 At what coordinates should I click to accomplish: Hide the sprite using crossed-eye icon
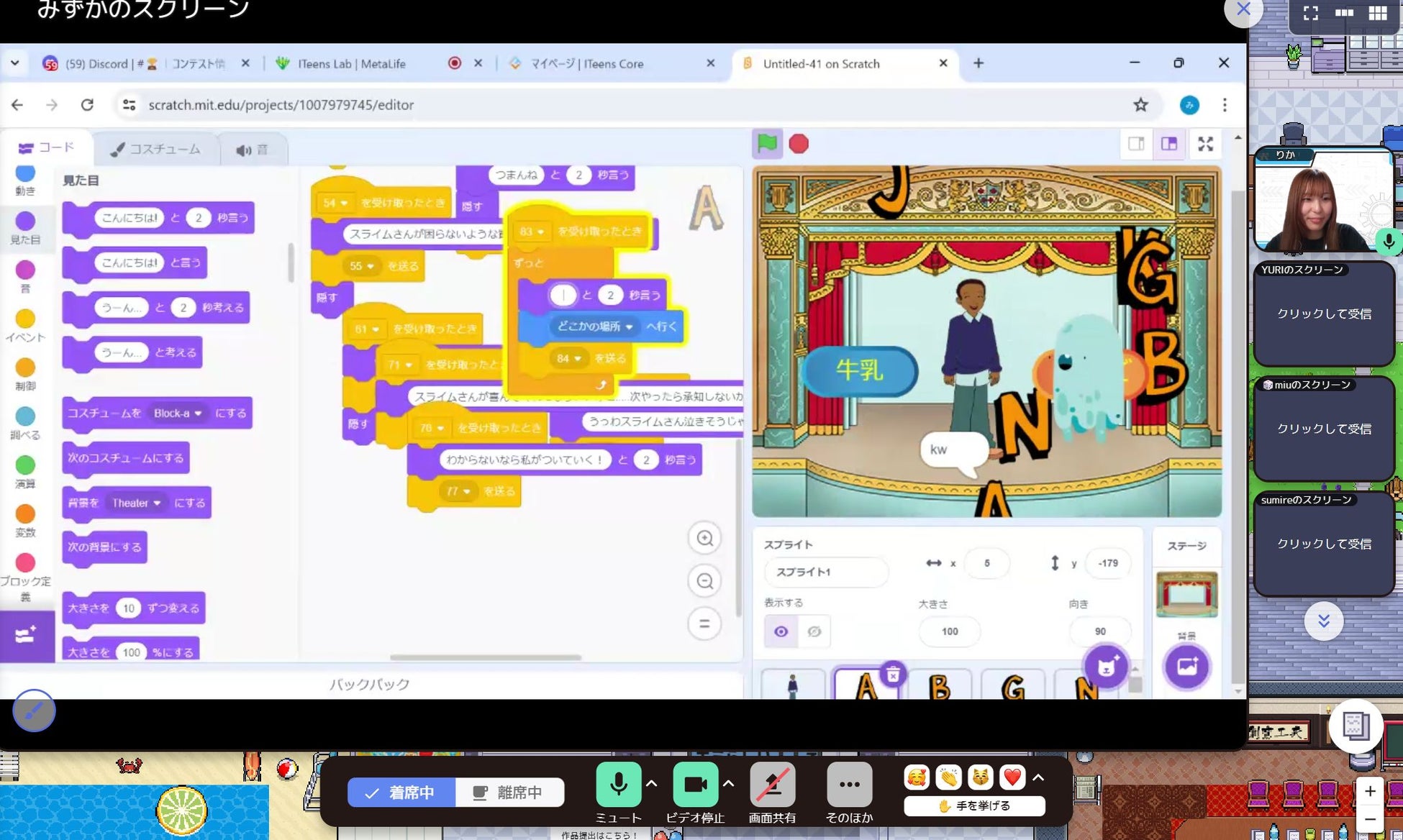[x=814, y=631]
